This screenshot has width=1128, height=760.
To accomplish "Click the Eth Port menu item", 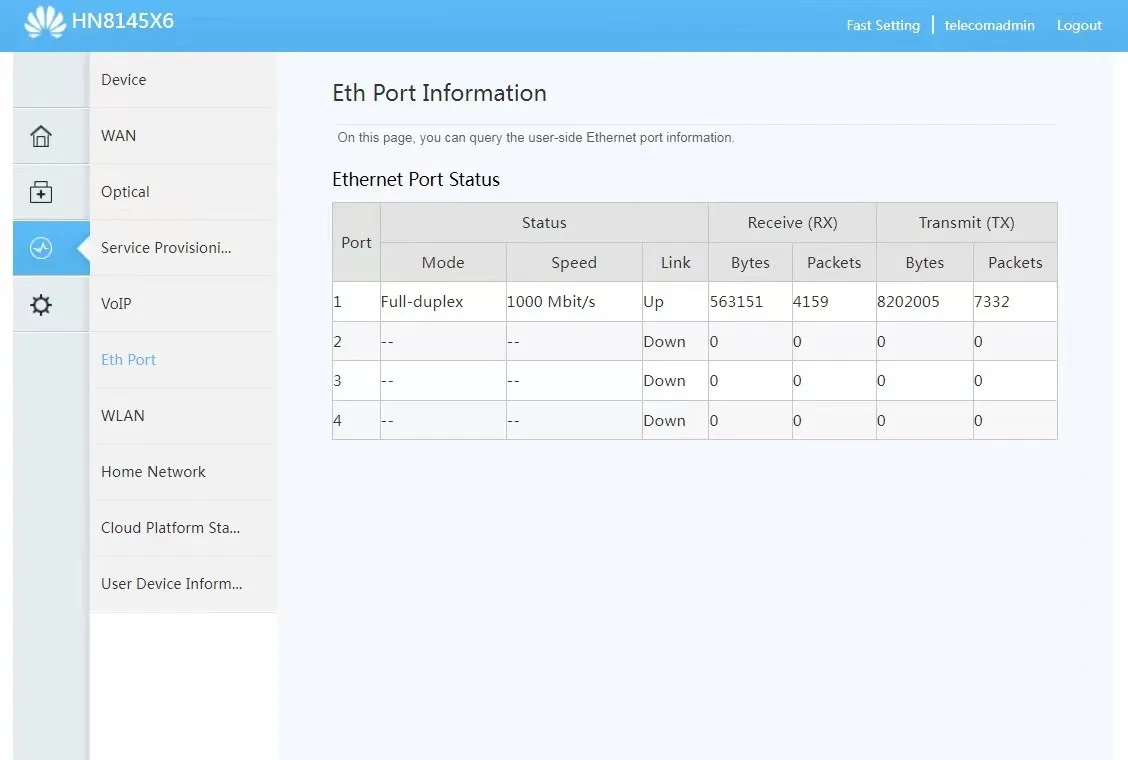I will pyautogui.click(x=128, y=360).
